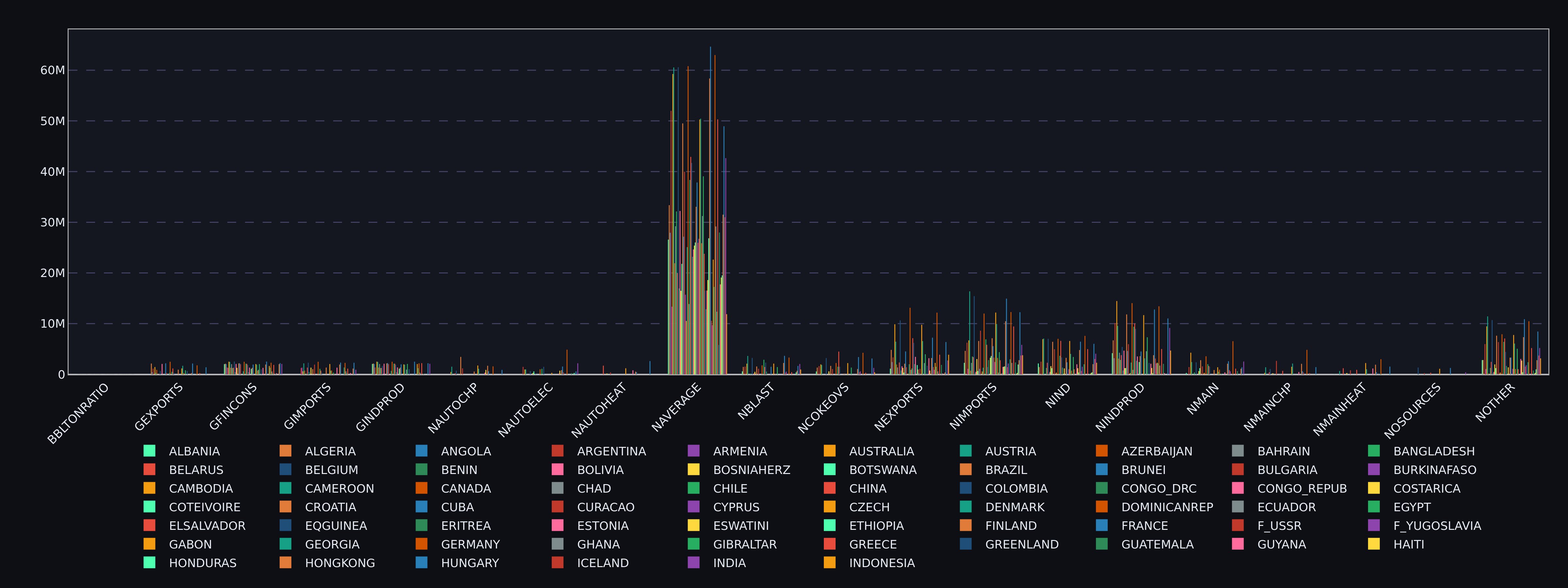Select the NAVERAGE x-axis label
Image resolution: width=1568 pixels, height=588 pixels.
(x=676, y=408)
